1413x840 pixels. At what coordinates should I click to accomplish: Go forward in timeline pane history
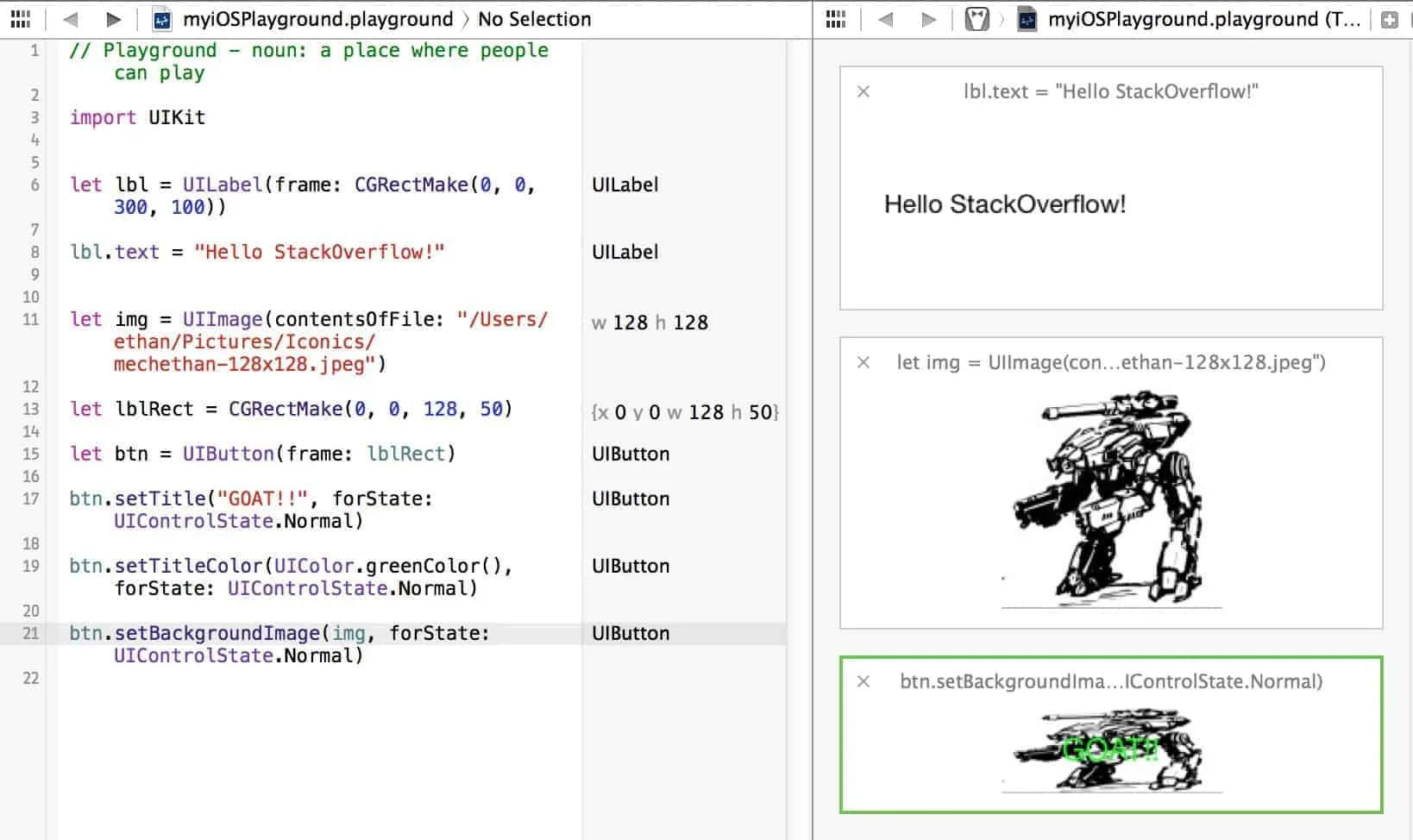coord(928,19)
